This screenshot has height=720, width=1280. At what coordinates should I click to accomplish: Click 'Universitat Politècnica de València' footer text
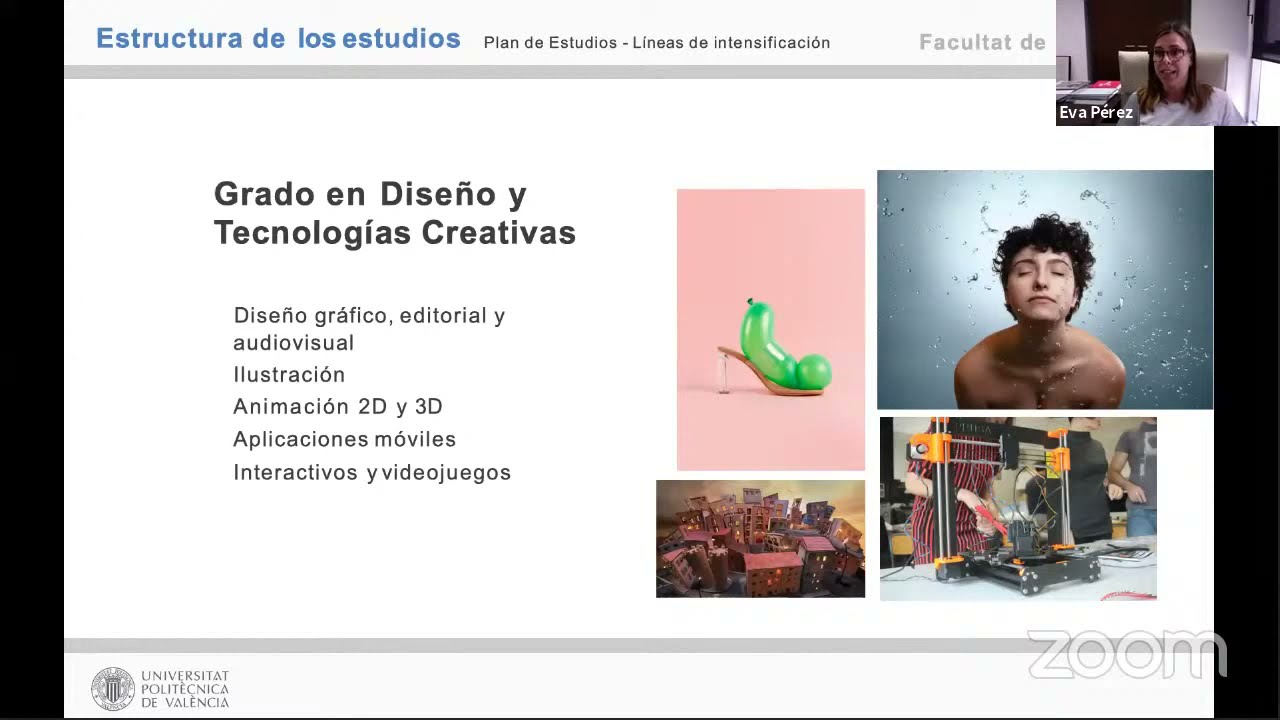(185, 690)
